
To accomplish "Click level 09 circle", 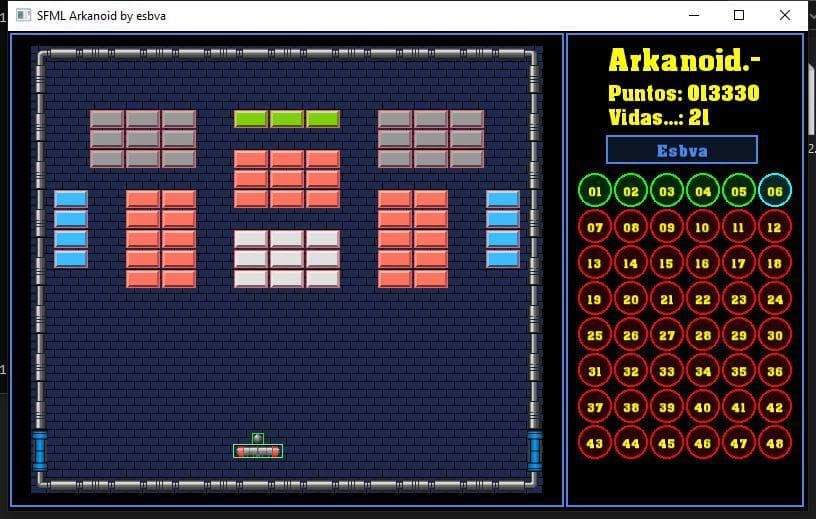I will (x=667, y=227).
